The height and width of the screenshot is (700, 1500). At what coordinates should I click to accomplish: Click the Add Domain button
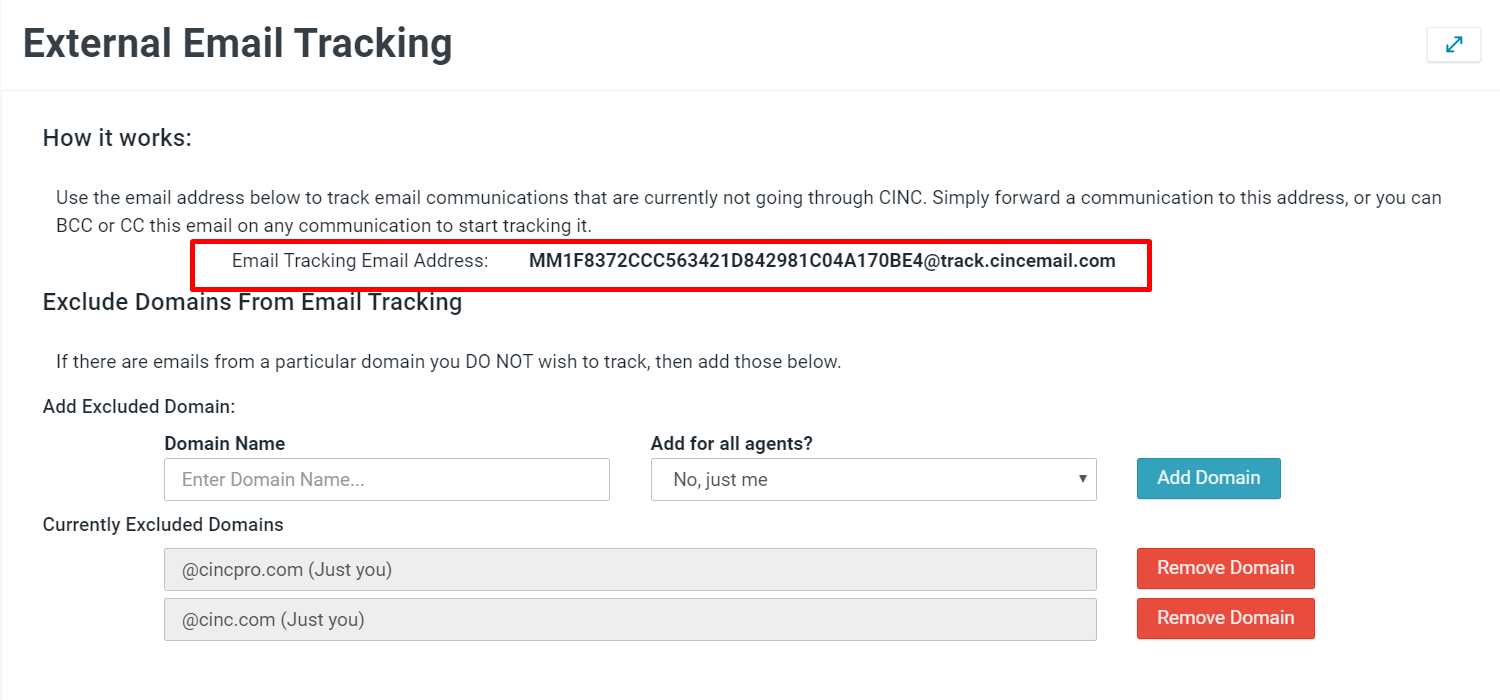pos(1208,478)
